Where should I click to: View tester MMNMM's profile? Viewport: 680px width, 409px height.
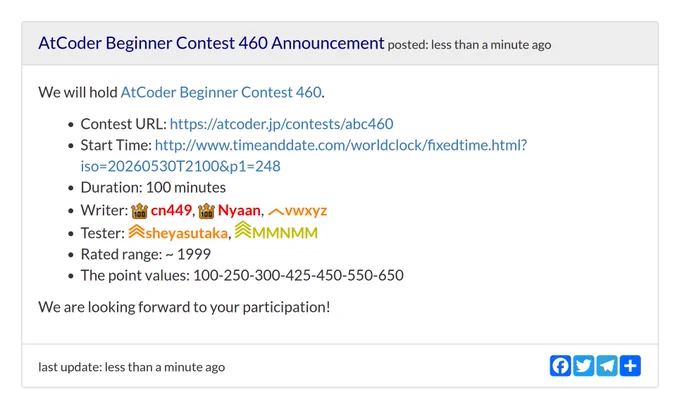(285, 233)
